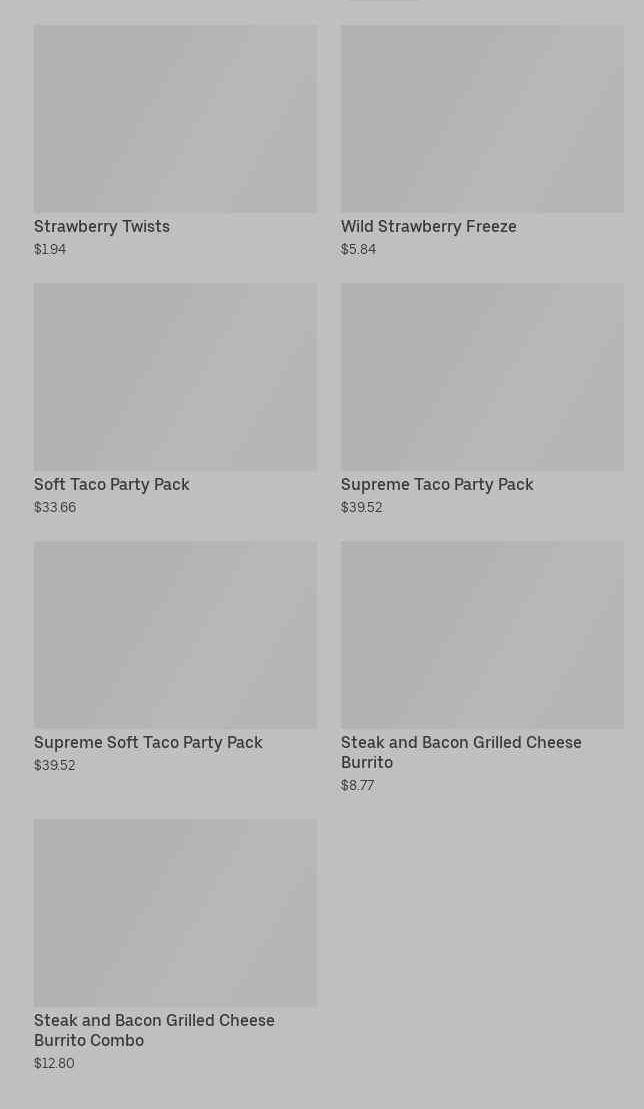View the Steak and Bacon Grilled Cheese Burrito image
The width and height of the screenshot is (644, 1109).
click(482, 635)
